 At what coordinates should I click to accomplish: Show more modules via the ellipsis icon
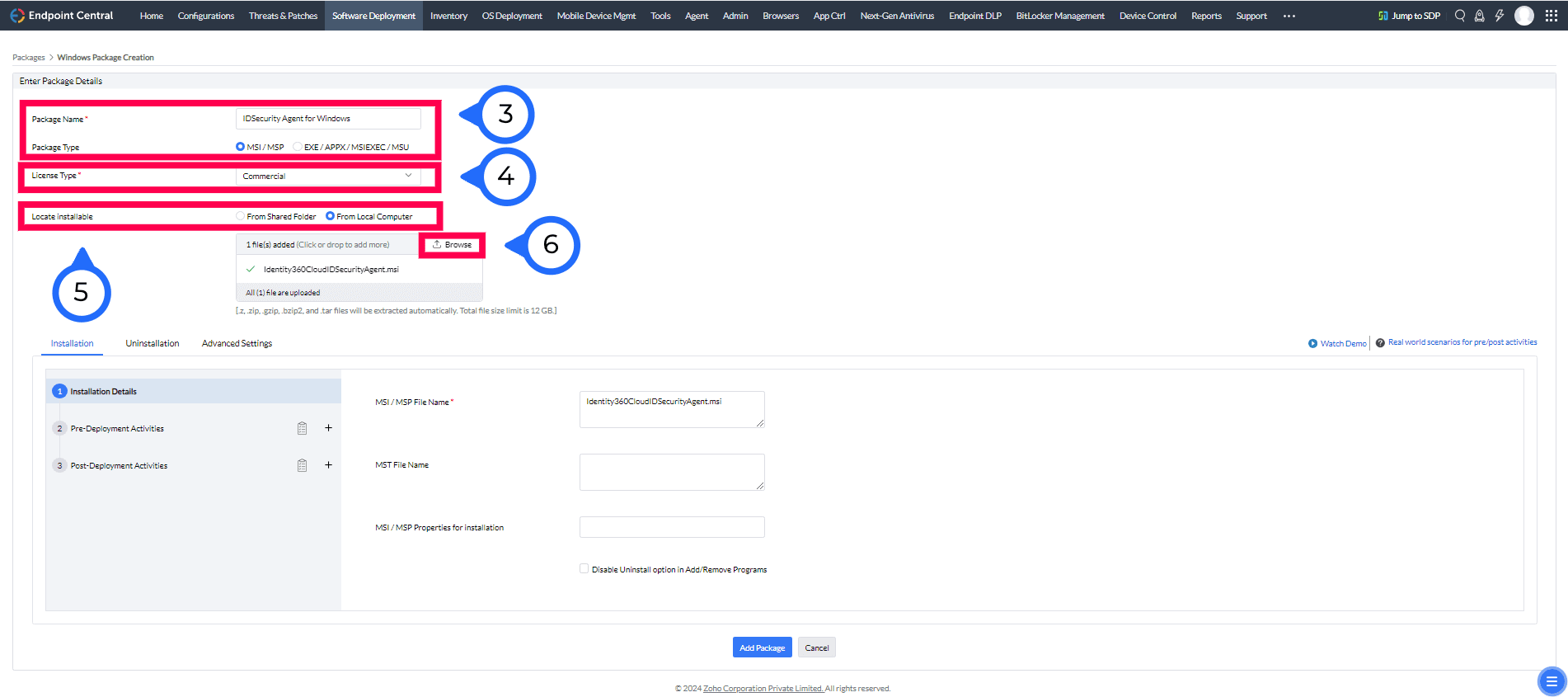click(x=1289, y=16)
